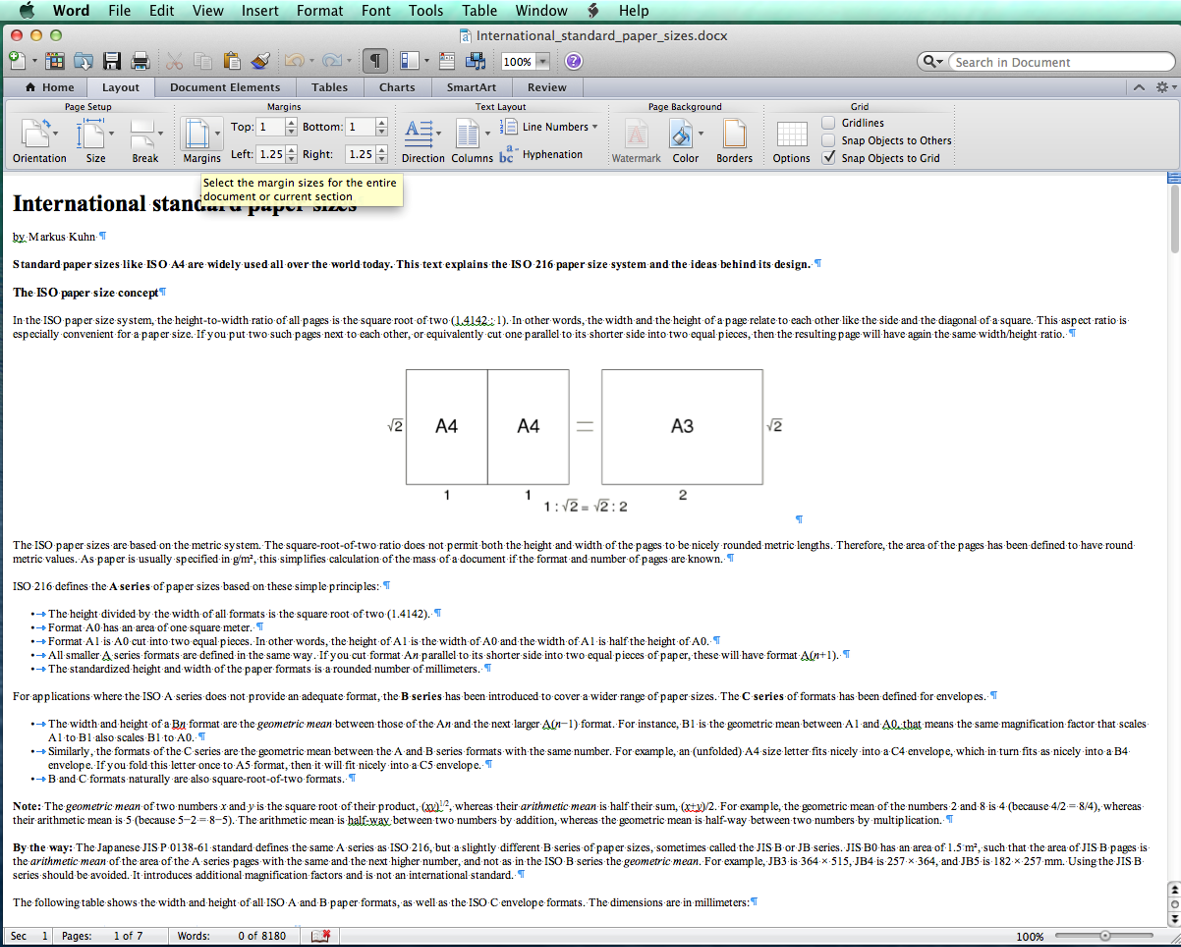Click the Print icon in toolbar

(140, 61)
